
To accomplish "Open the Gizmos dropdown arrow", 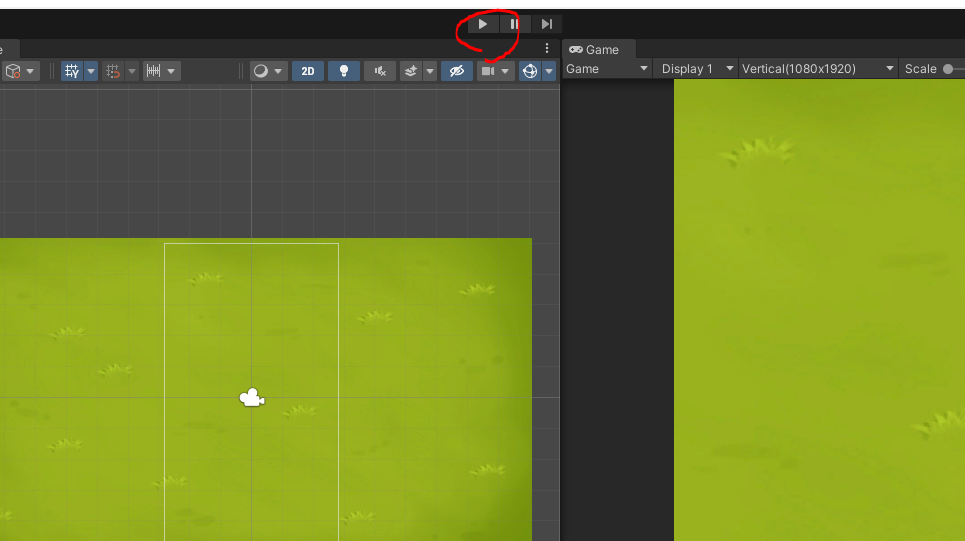I will pos(549,71).
